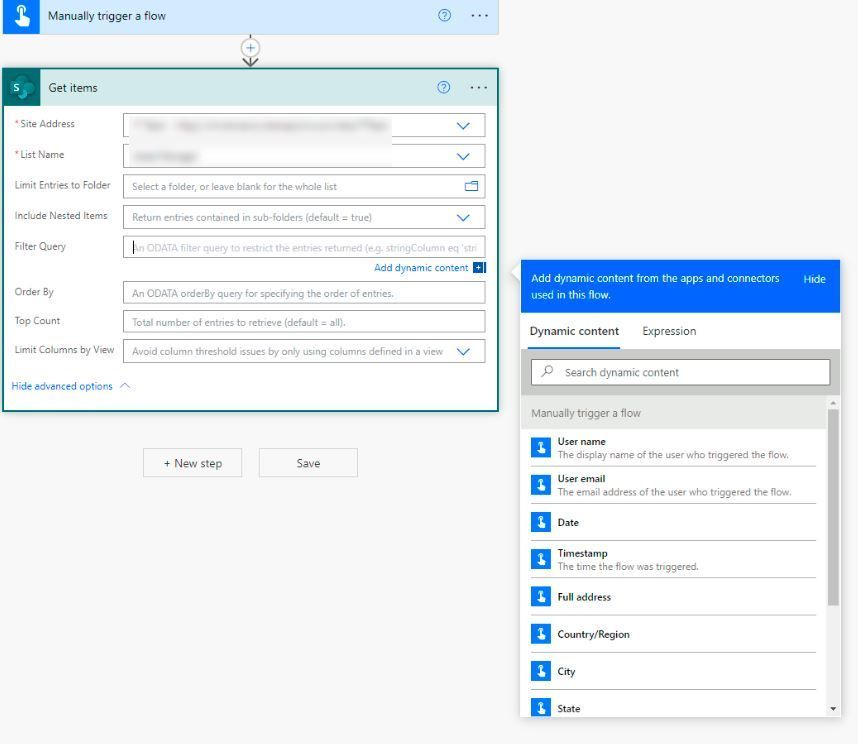The width and height of the screenshot is (858, 744).
Task: Open the Get items ellipsis menu
Action: point(479,88)
